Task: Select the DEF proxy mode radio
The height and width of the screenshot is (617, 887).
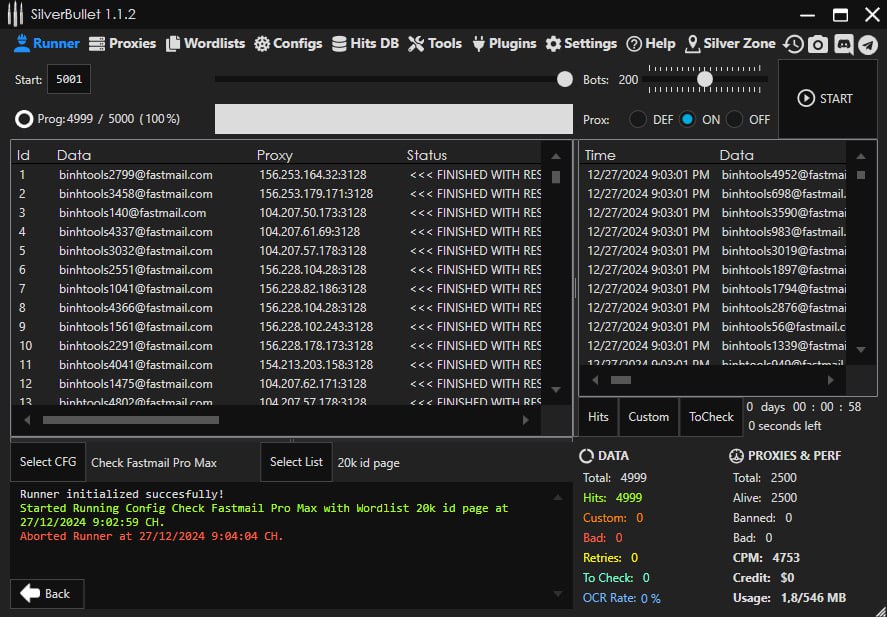Action: click(637, 119)
